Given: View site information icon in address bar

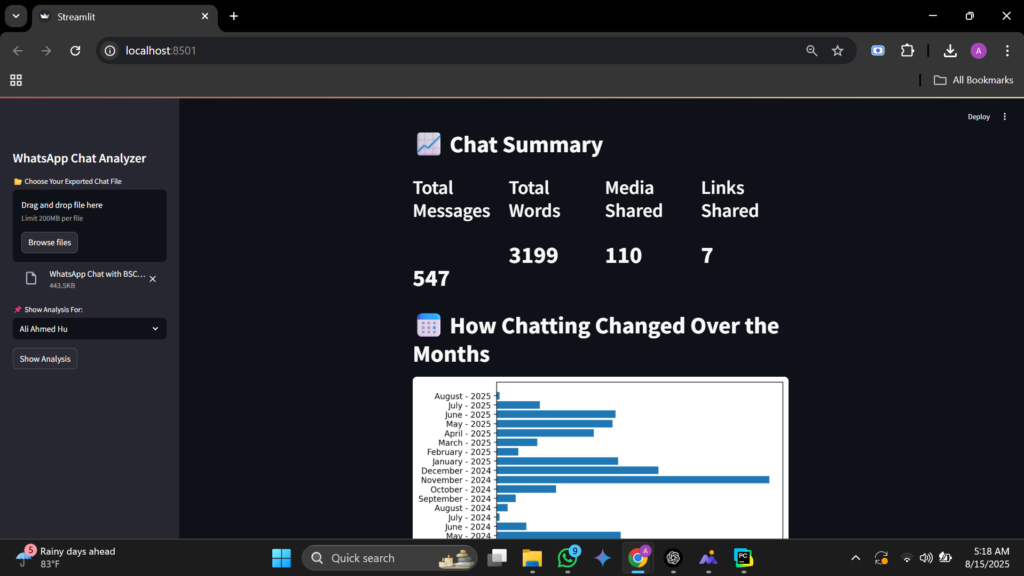Looking at the screenshot, I should (110, 50).
